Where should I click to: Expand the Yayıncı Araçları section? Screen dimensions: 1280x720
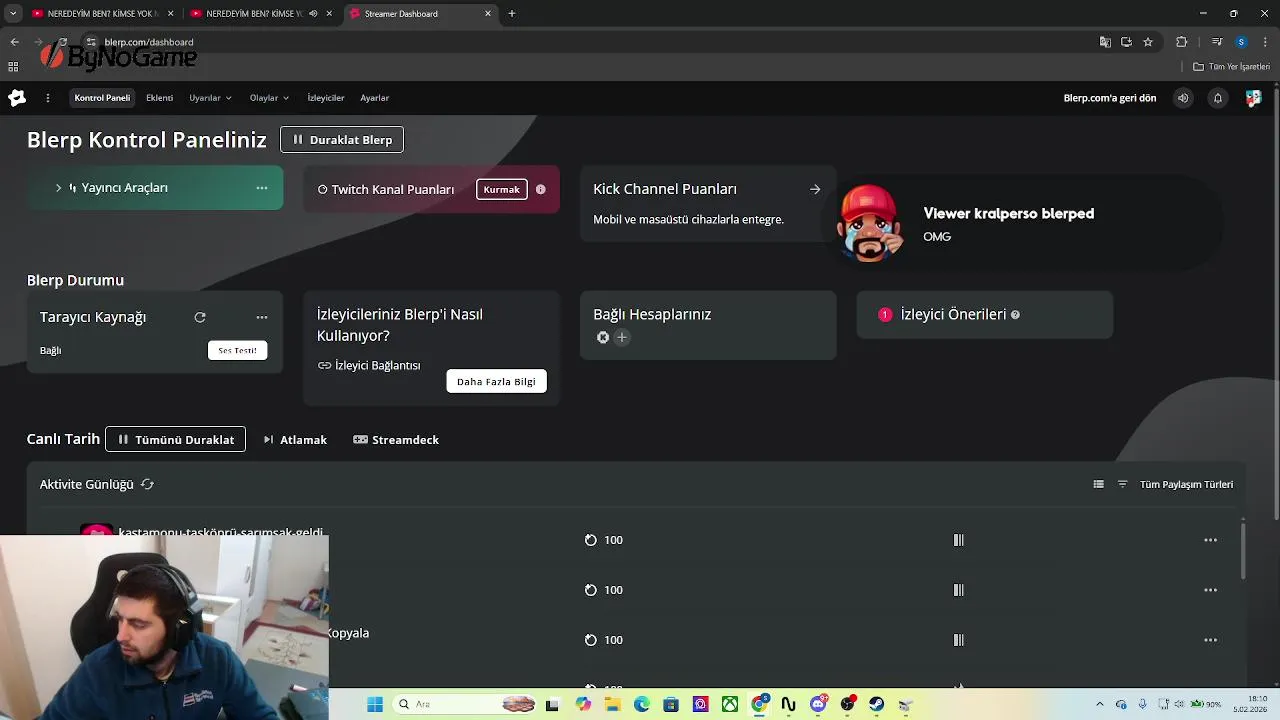58,188
